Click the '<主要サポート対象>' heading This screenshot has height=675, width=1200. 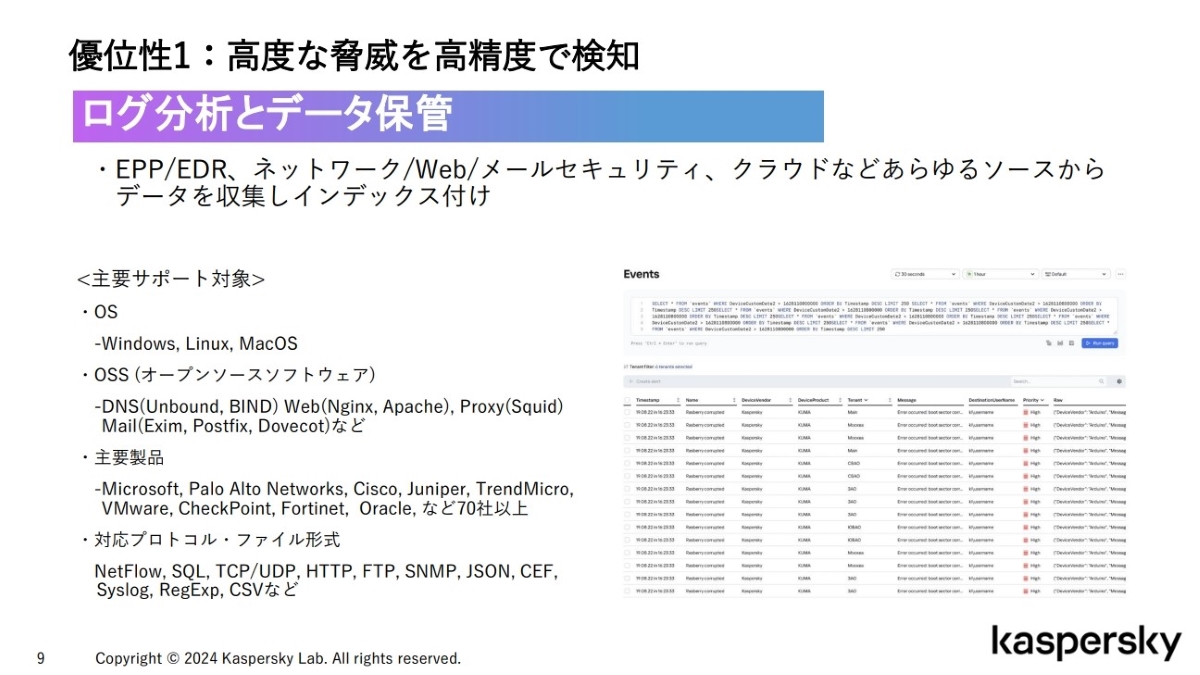pos(171,278)
